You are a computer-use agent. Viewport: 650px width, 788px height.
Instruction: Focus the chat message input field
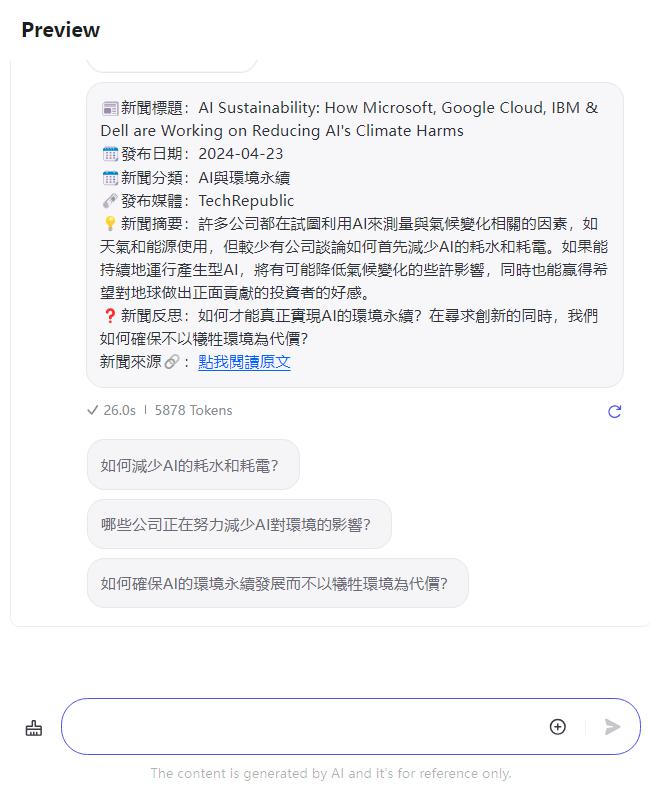click(302, 727)
